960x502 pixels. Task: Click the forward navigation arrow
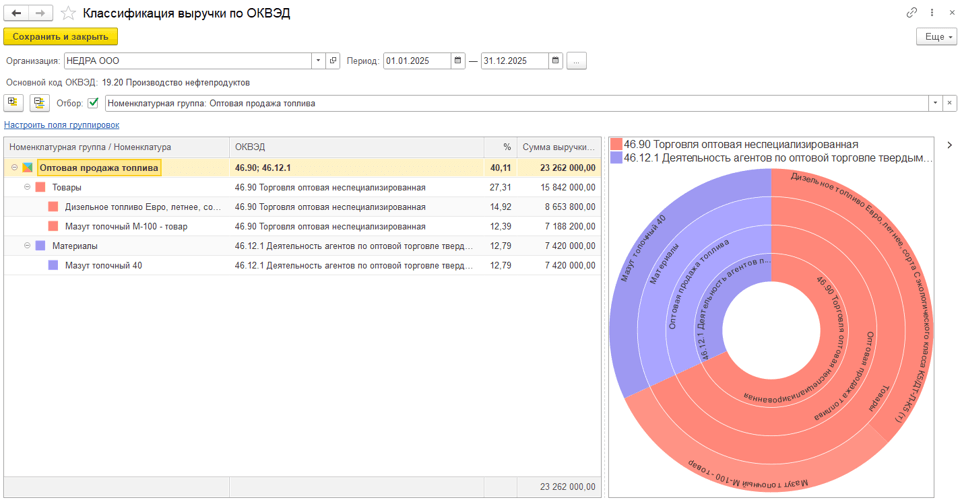pyautogui.click(x=41, y=13)
